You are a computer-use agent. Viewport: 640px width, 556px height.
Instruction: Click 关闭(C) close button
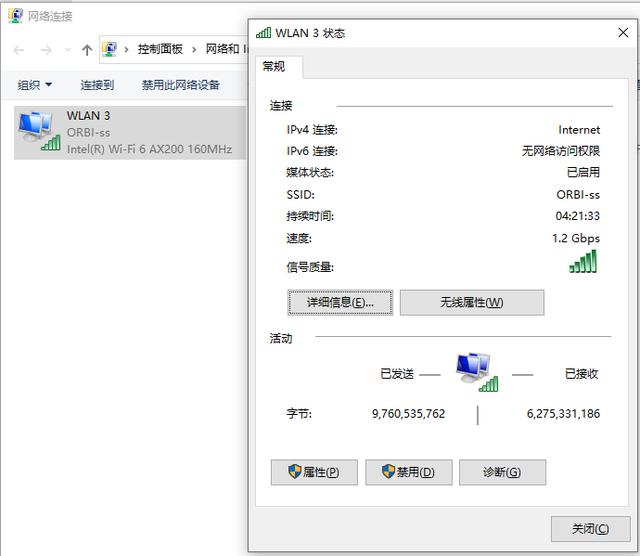[x=591, y=529]
